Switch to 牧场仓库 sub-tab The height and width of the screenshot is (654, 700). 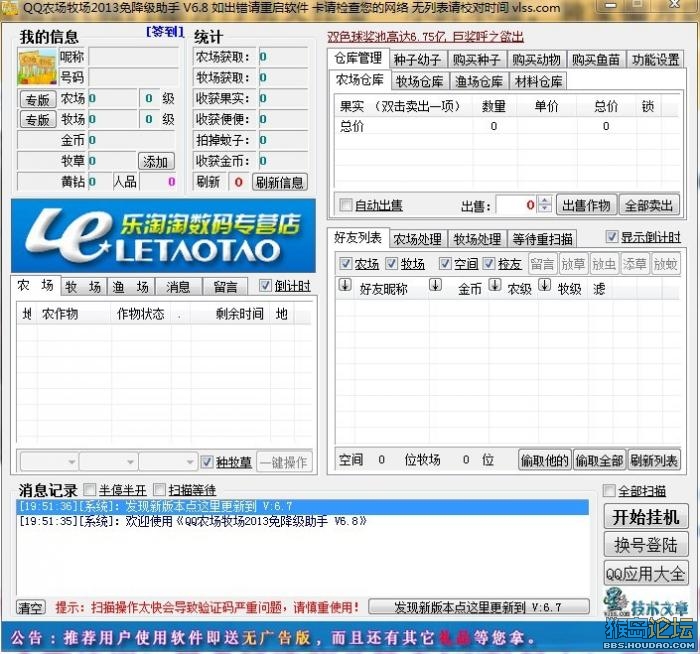(x=420, y=81)
